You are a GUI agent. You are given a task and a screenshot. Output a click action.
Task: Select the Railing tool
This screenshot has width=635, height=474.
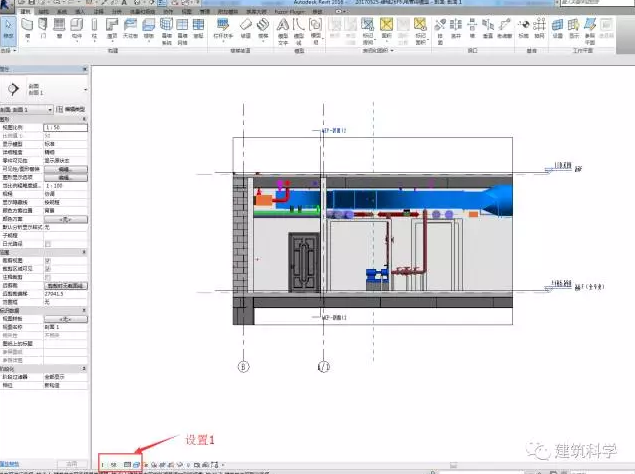click(223, 28)
